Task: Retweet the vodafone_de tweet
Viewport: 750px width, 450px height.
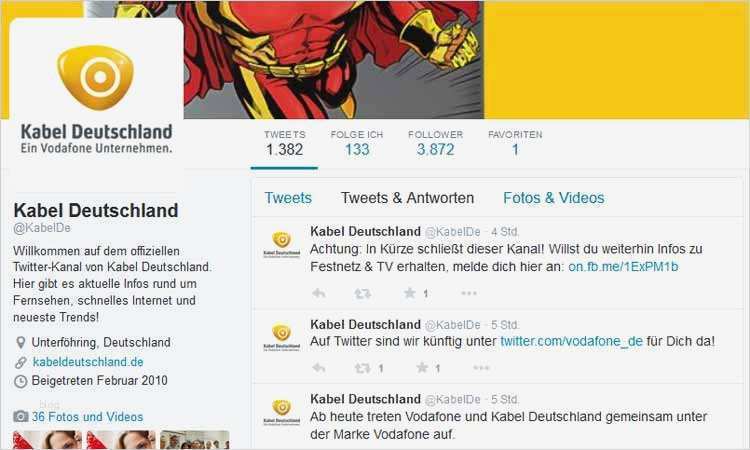Action: (x=363, y=368)
